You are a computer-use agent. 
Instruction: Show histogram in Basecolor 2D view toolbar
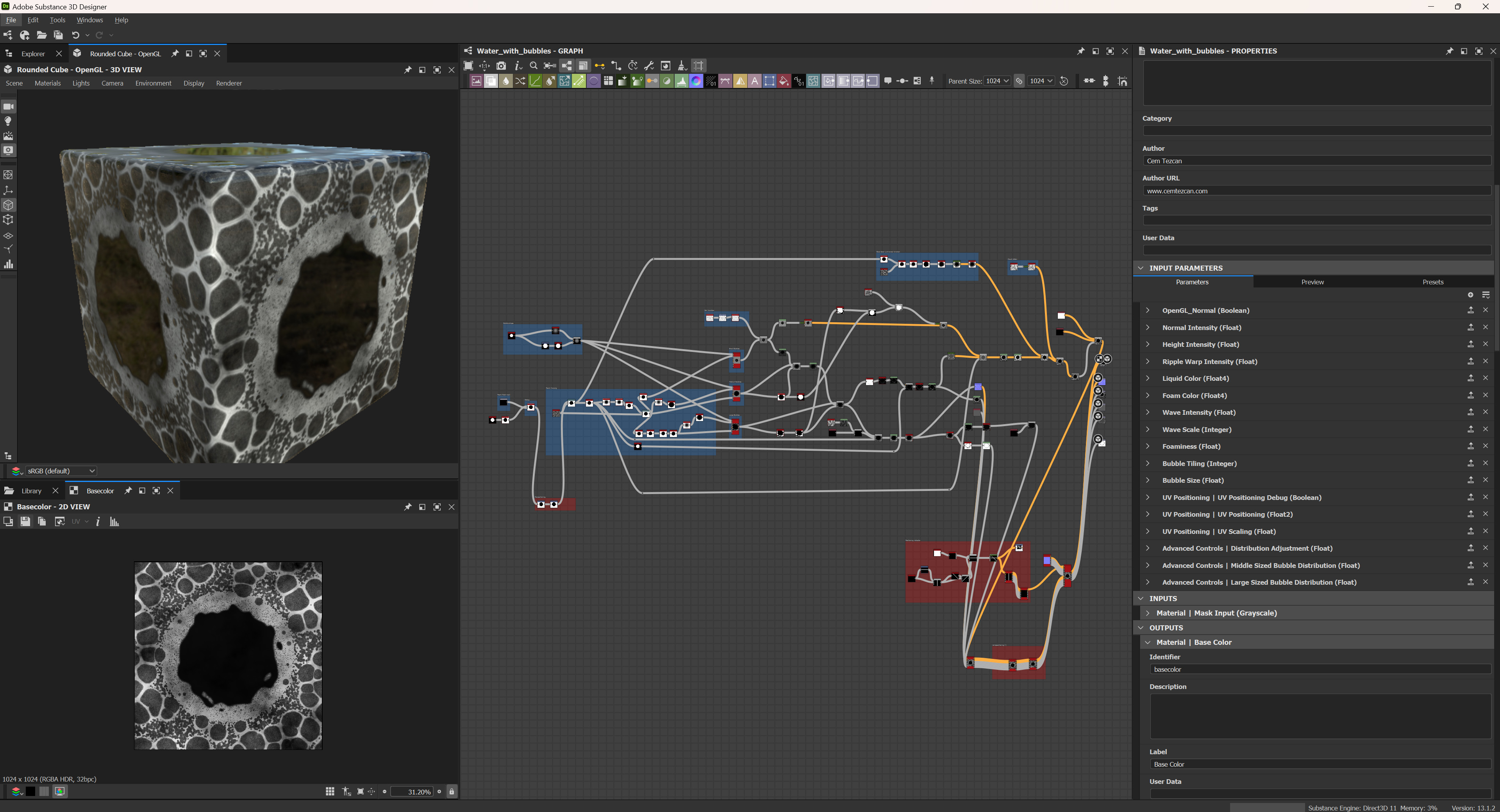(x=114, y=521)
